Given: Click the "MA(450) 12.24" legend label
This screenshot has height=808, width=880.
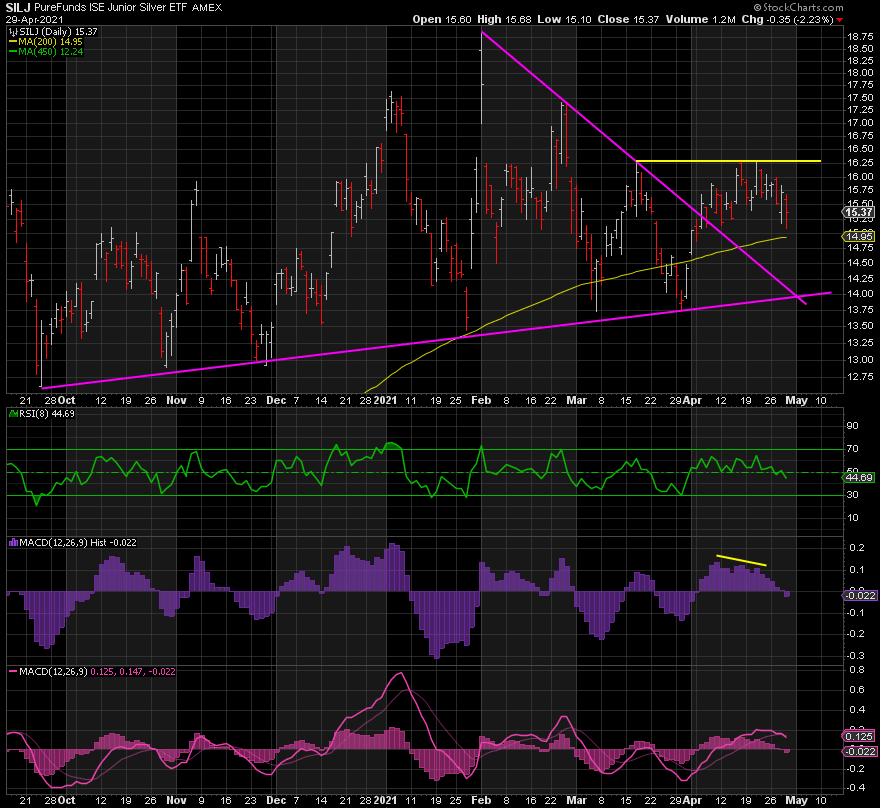Looking at the screenshot, I should coord(51,52).
